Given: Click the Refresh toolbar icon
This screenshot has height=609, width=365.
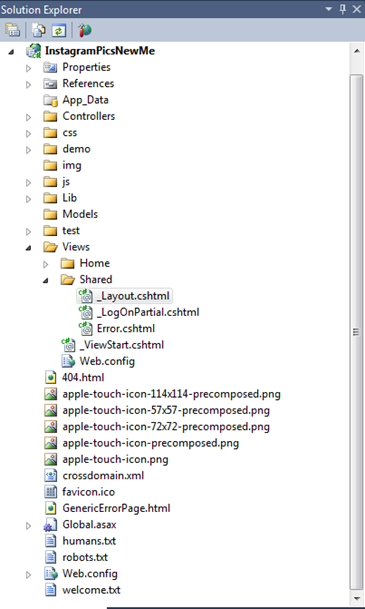Looking at the screenshot, I should 59,30.
